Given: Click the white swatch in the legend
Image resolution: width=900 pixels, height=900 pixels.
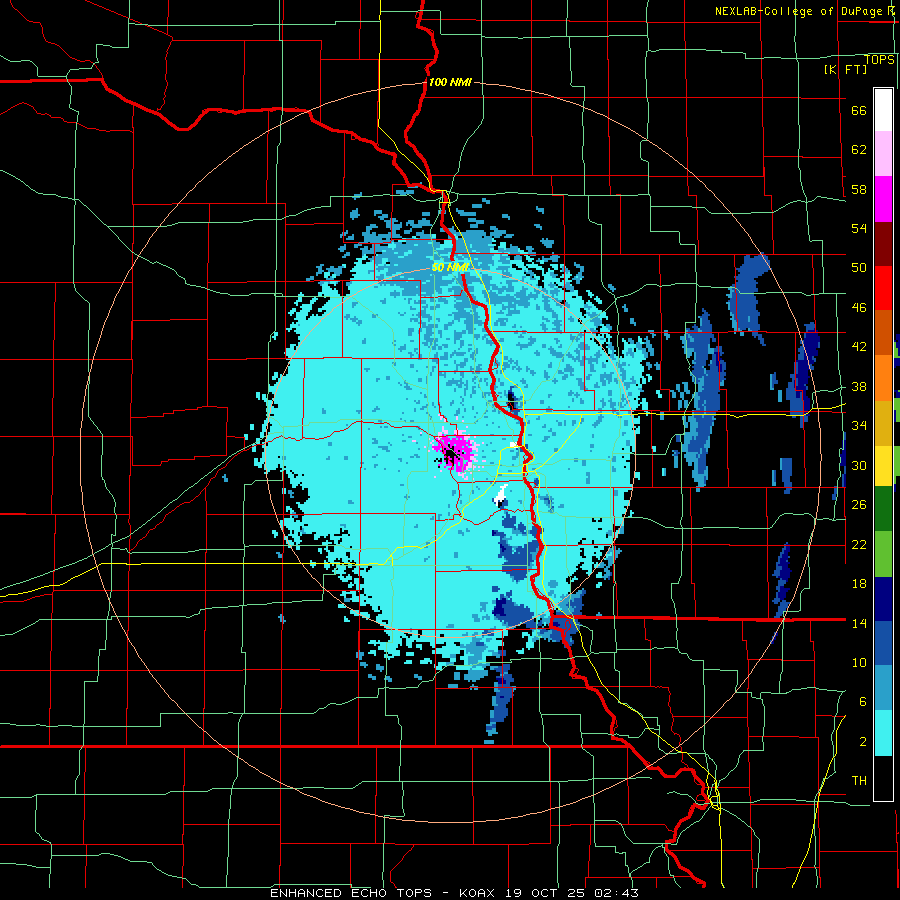Looking at the screenshot, I should click(883, 110).
